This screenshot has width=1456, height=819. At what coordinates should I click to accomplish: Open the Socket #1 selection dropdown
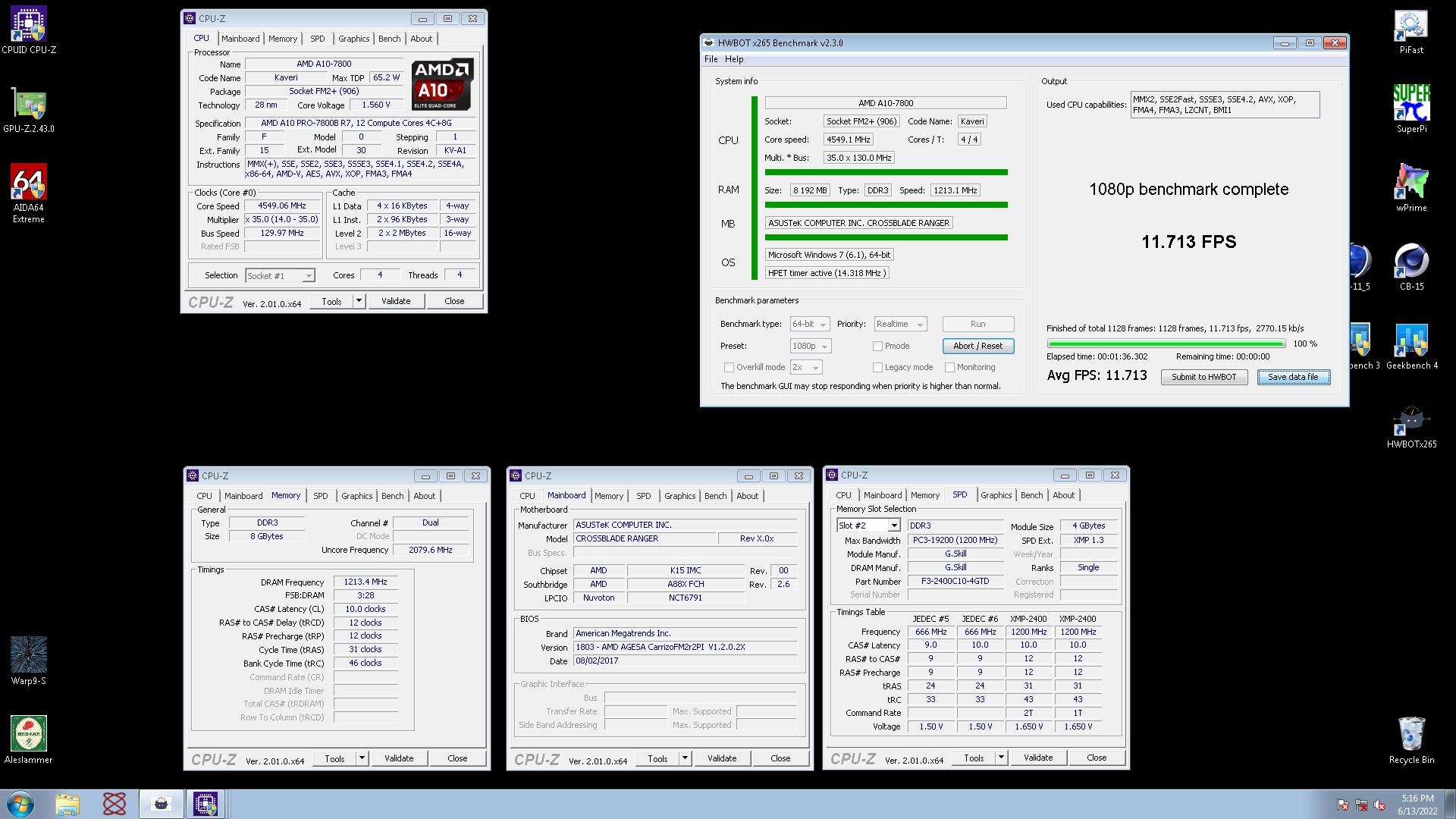click(280, 276)
